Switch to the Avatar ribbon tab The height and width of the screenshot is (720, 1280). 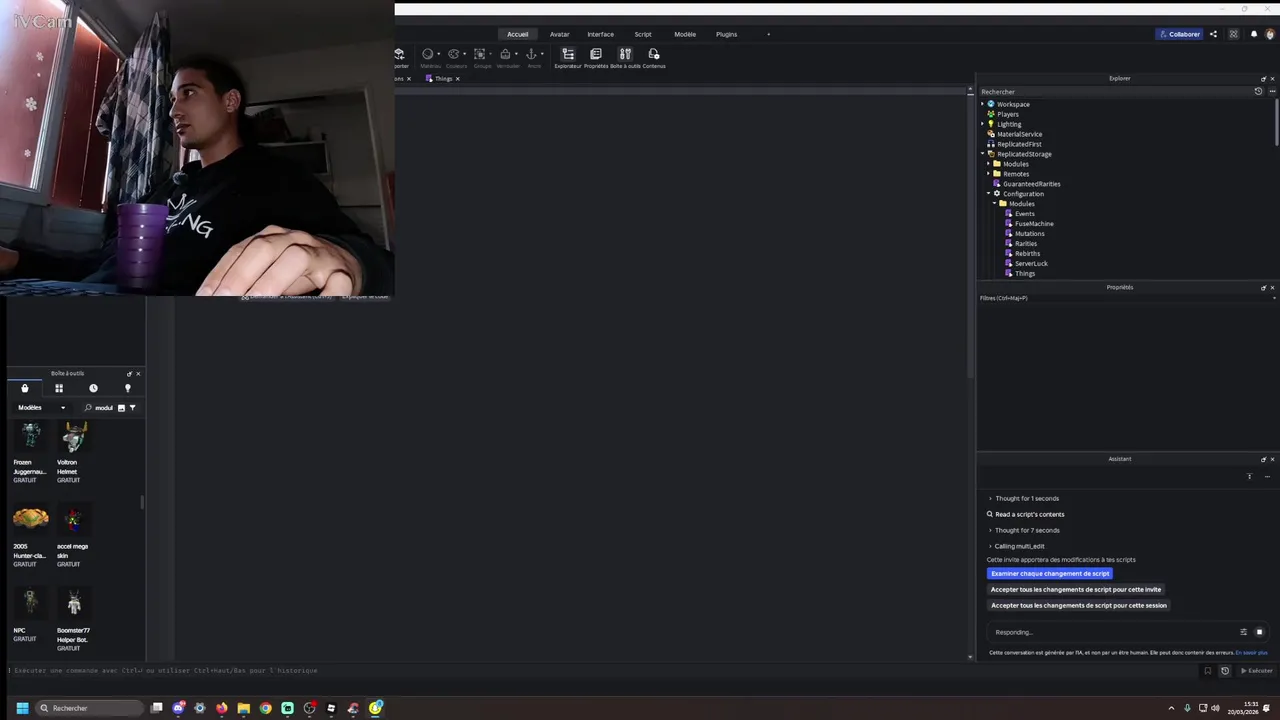(560, 34)
